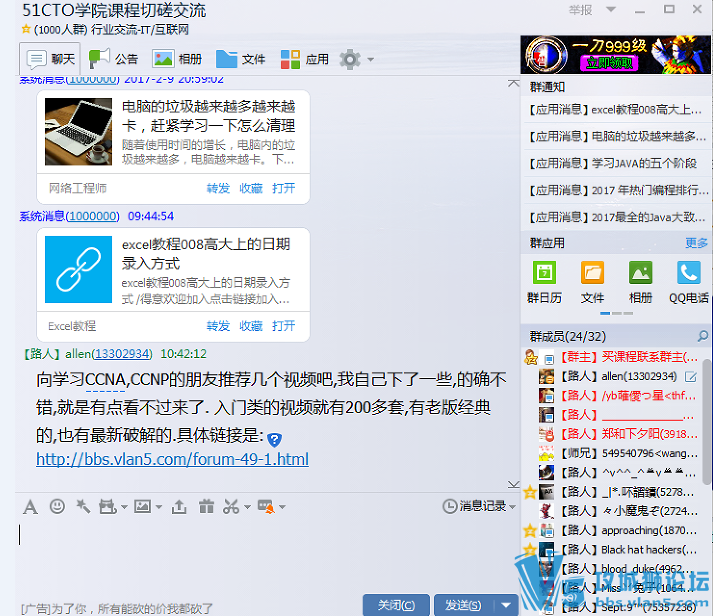
Task: Open the 应用 tab
Action: (x=305, y=59)
